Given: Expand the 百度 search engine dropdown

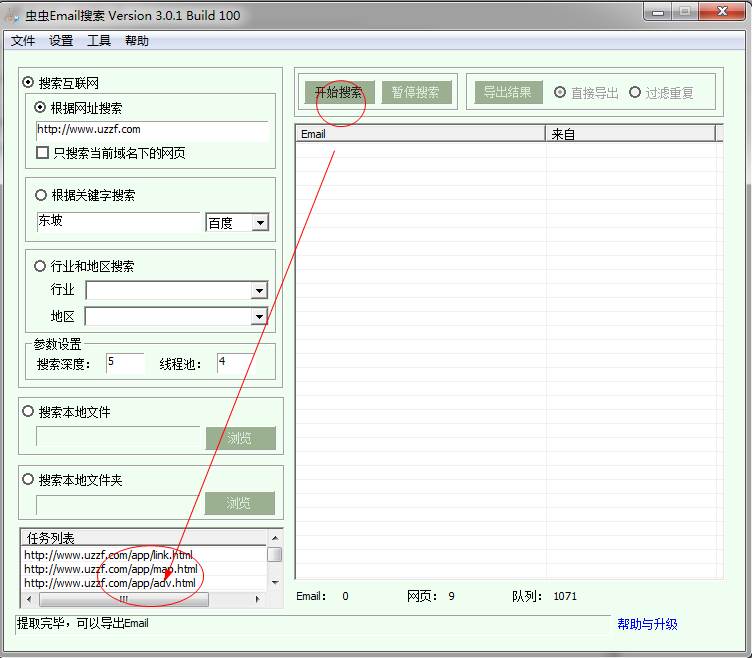Looking at the screenshot, I should tap(260, 223).
